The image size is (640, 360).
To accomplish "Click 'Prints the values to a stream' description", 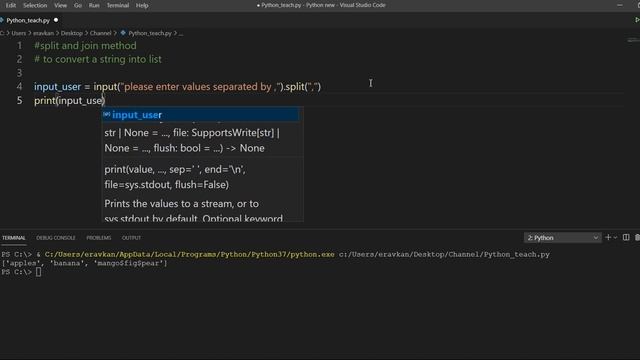I will click(x=181, y=203).
